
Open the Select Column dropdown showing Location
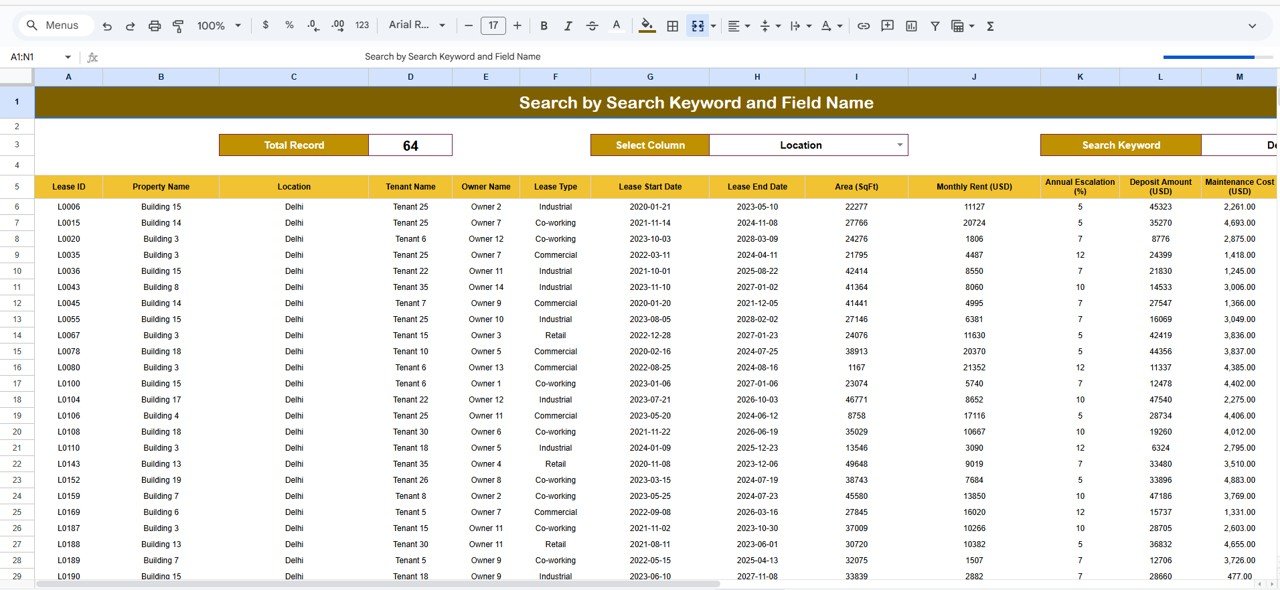pos(806,144)
